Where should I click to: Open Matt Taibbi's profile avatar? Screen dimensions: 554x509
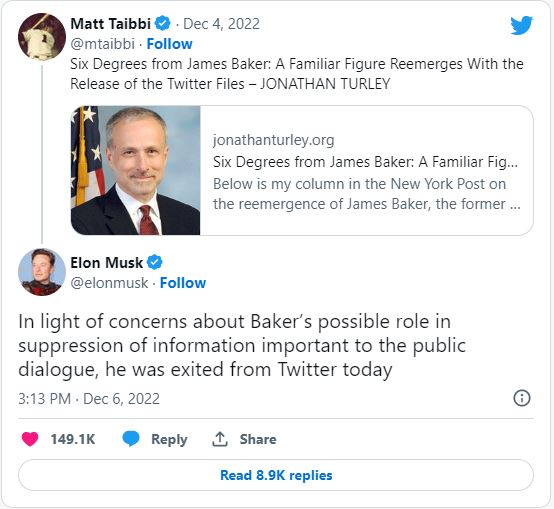42,37
